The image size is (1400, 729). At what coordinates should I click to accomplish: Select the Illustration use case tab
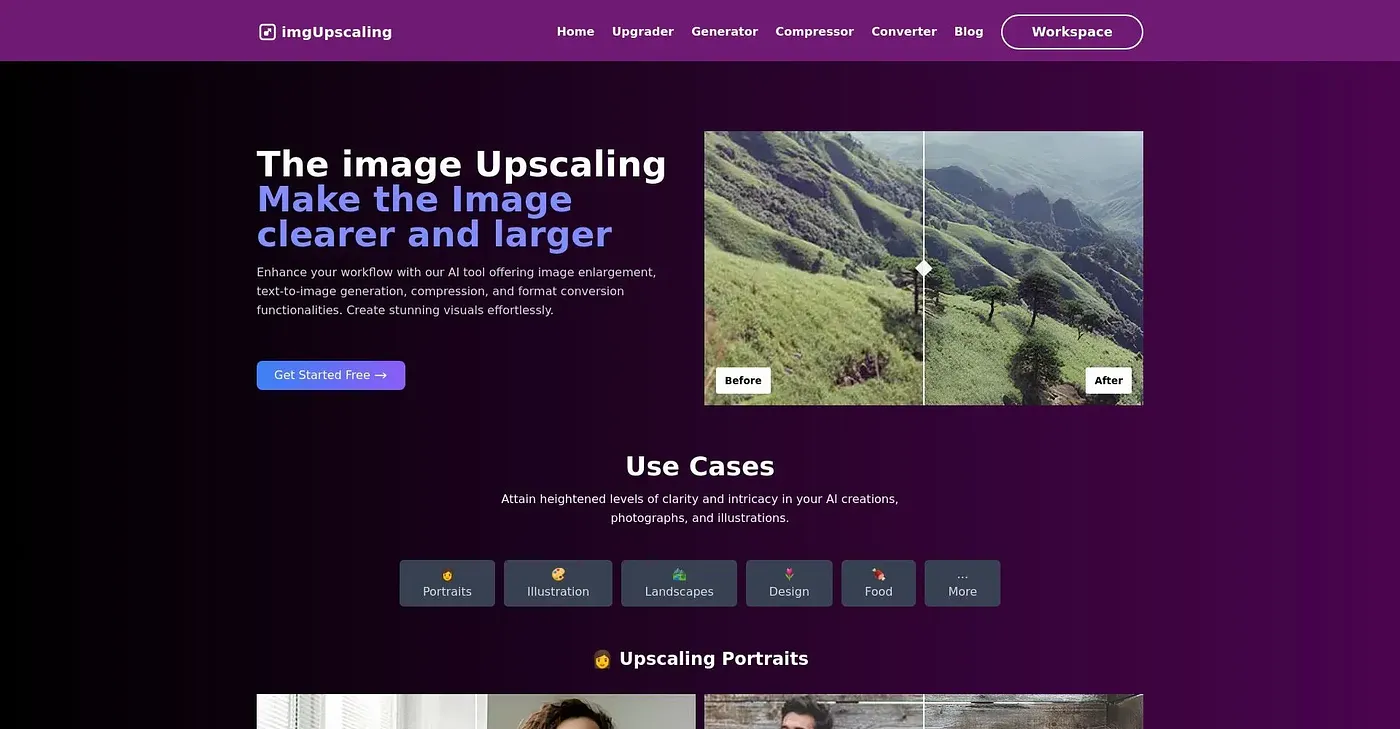[558, 583]
